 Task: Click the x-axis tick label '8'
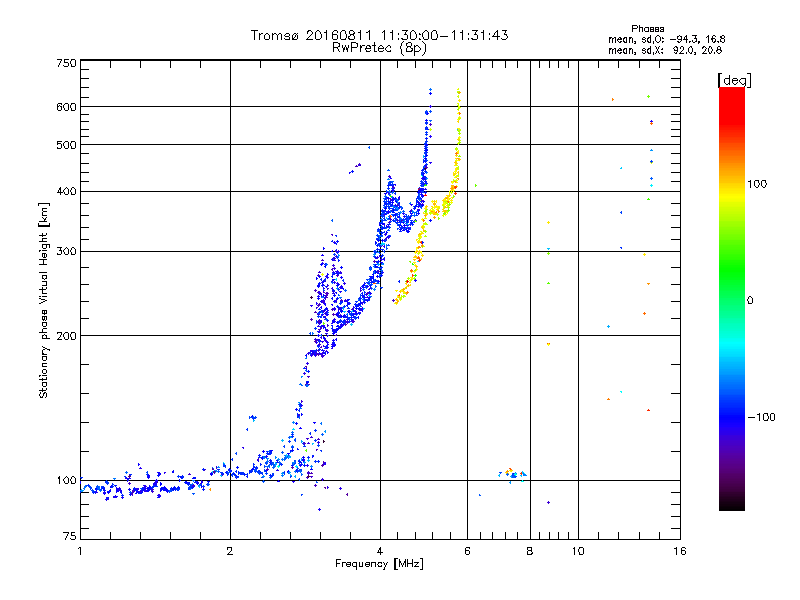coord(530,551)
